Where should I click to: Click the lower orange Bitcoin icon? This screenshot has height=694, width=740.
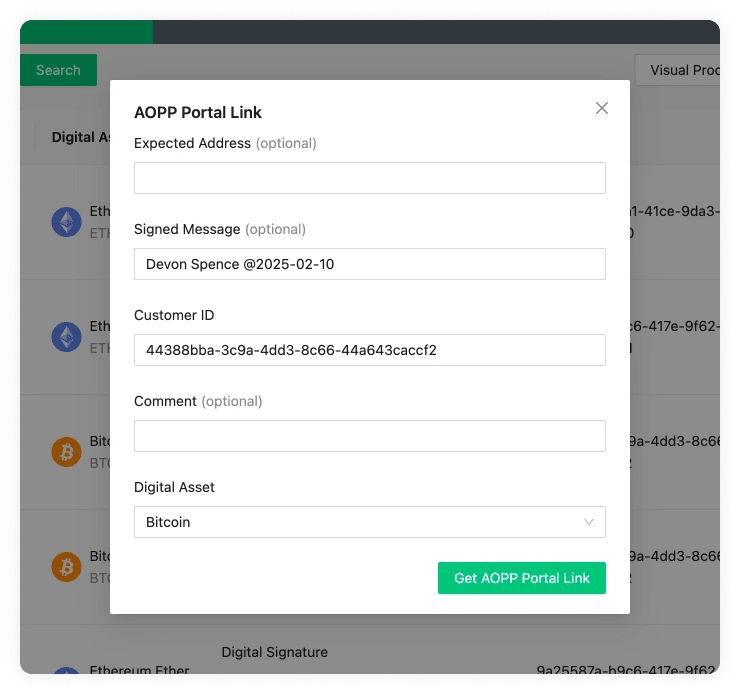[66, 567]
